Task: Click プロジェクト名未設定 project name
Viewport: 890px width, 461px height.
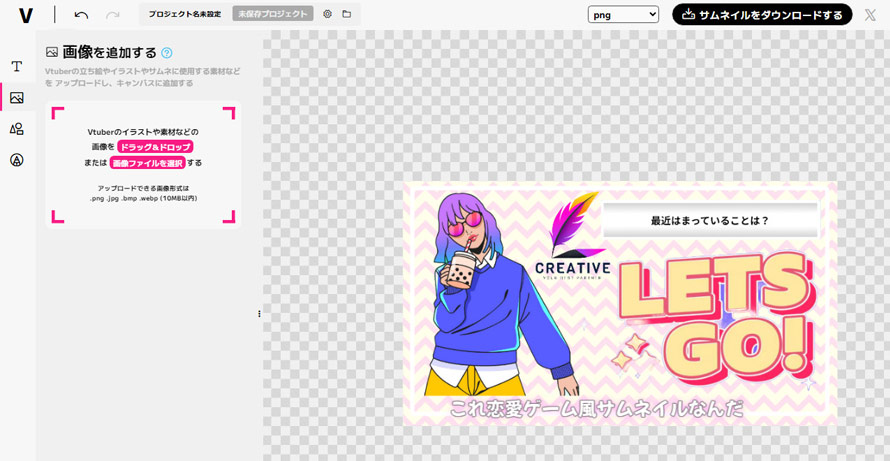Action: (185, 14)
